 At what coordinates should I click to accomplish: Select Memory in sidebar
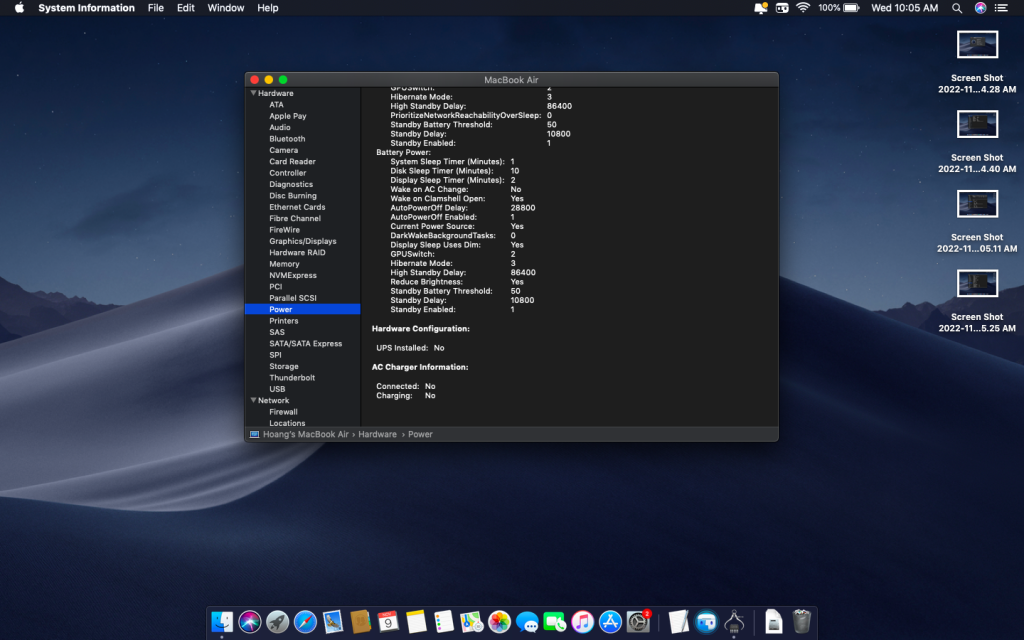click(284, 264)
